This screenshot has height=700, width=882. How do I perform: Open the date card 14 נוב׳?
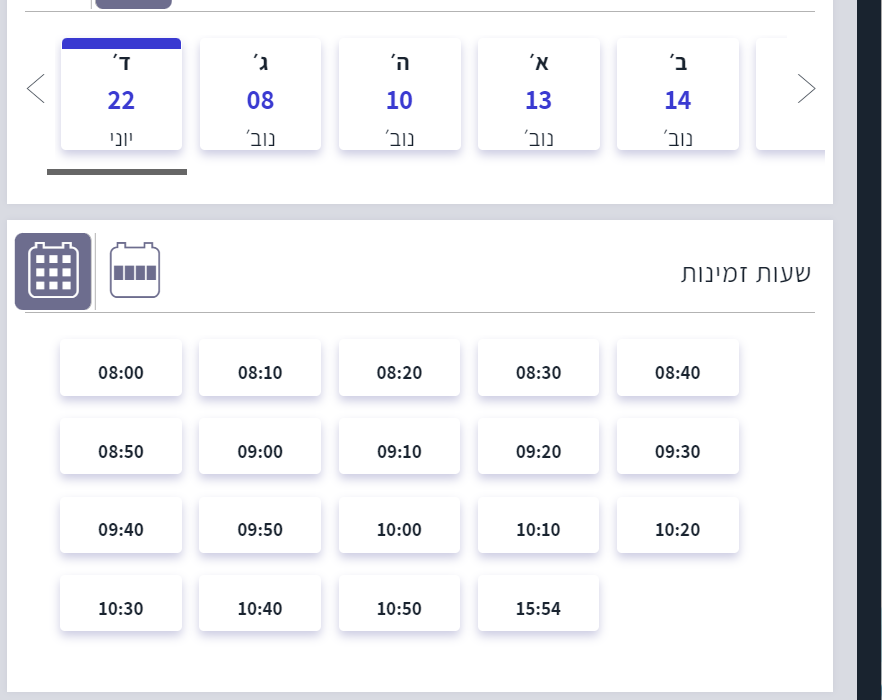click(677, 95)
